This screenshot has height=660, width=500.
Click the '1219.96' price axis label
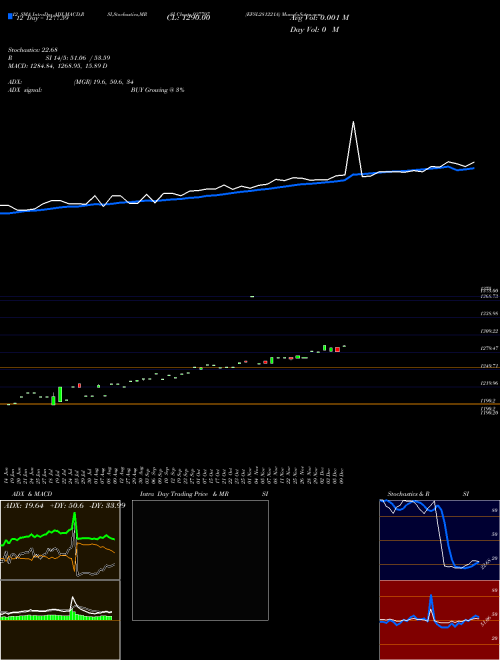[x=489, y=383]
